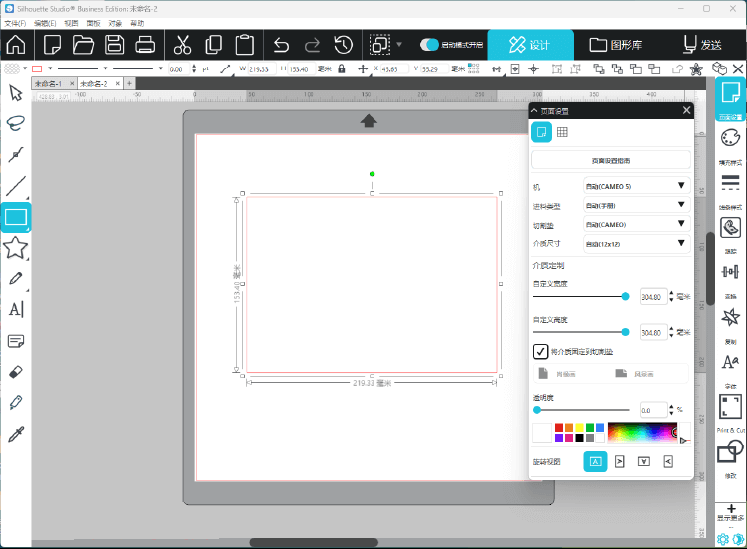Select the Eyedropper tool
Screen dimensions: 747x549
pos(16,434)
